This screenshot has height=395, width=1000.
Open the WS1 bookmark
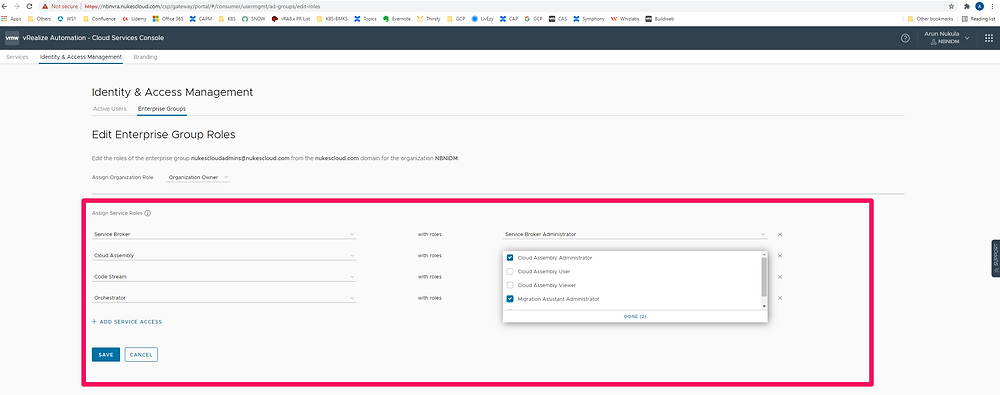pos(67,19)
